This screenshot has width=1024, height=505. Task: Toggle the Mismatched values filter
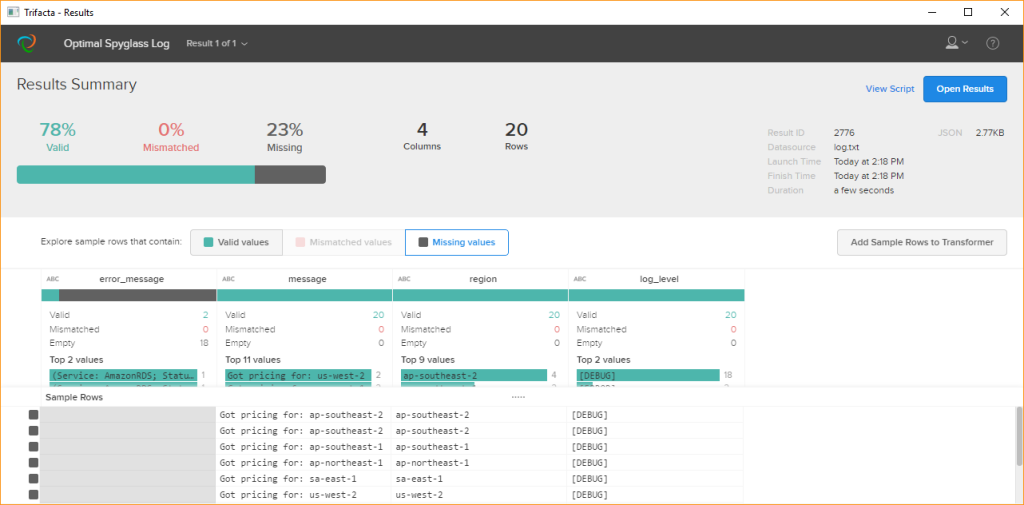[344, 242]
